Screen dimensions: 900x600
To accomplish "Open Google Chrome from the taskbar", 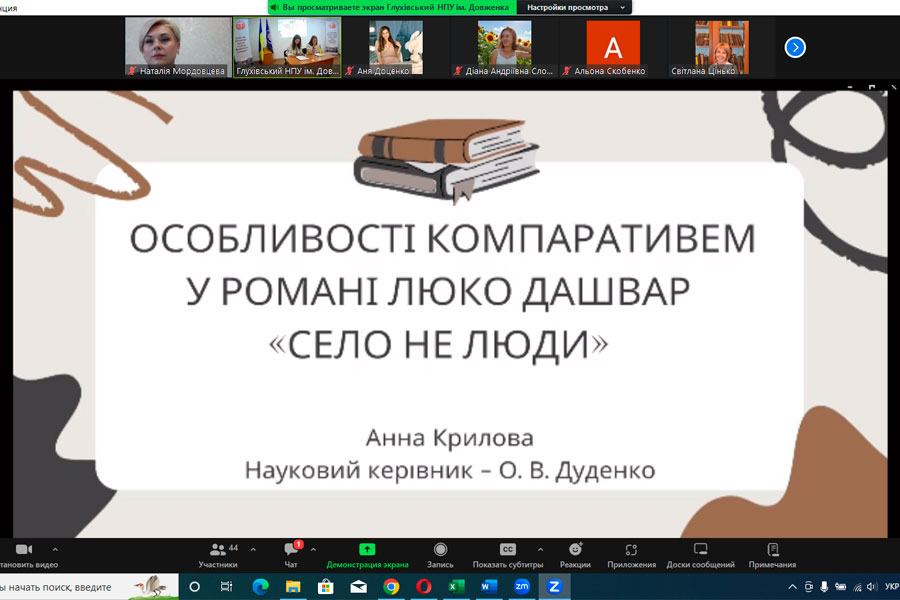I will point(391,587).
